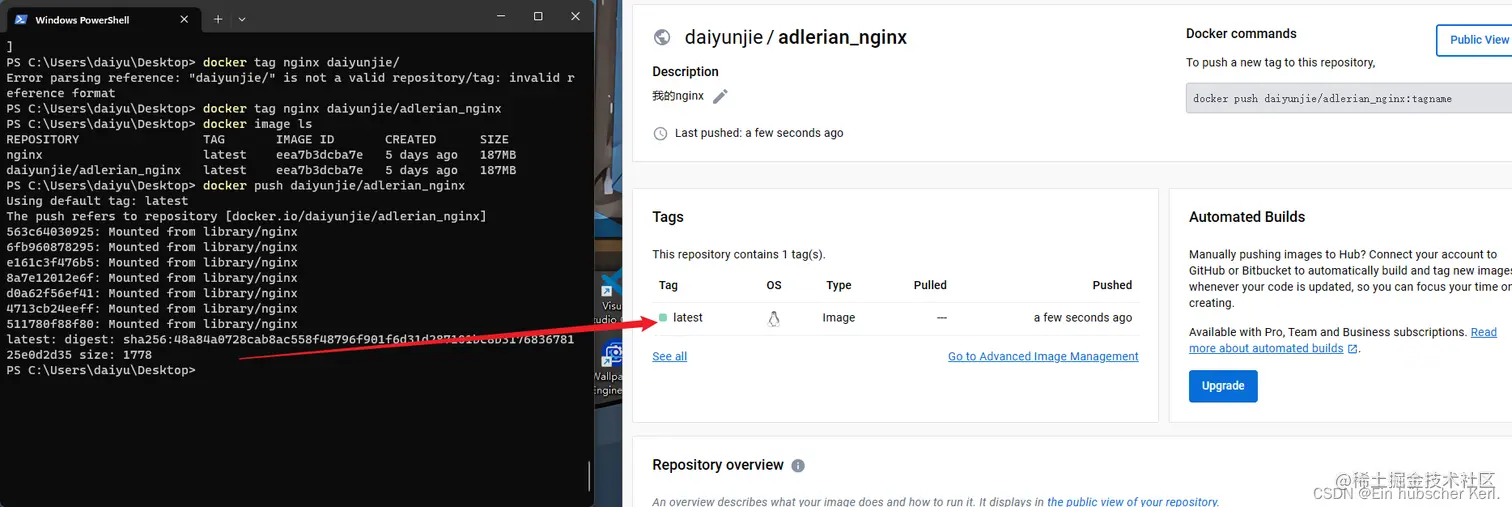Click the Repository overview heading
1512x507 pixels.
point(718,465)
